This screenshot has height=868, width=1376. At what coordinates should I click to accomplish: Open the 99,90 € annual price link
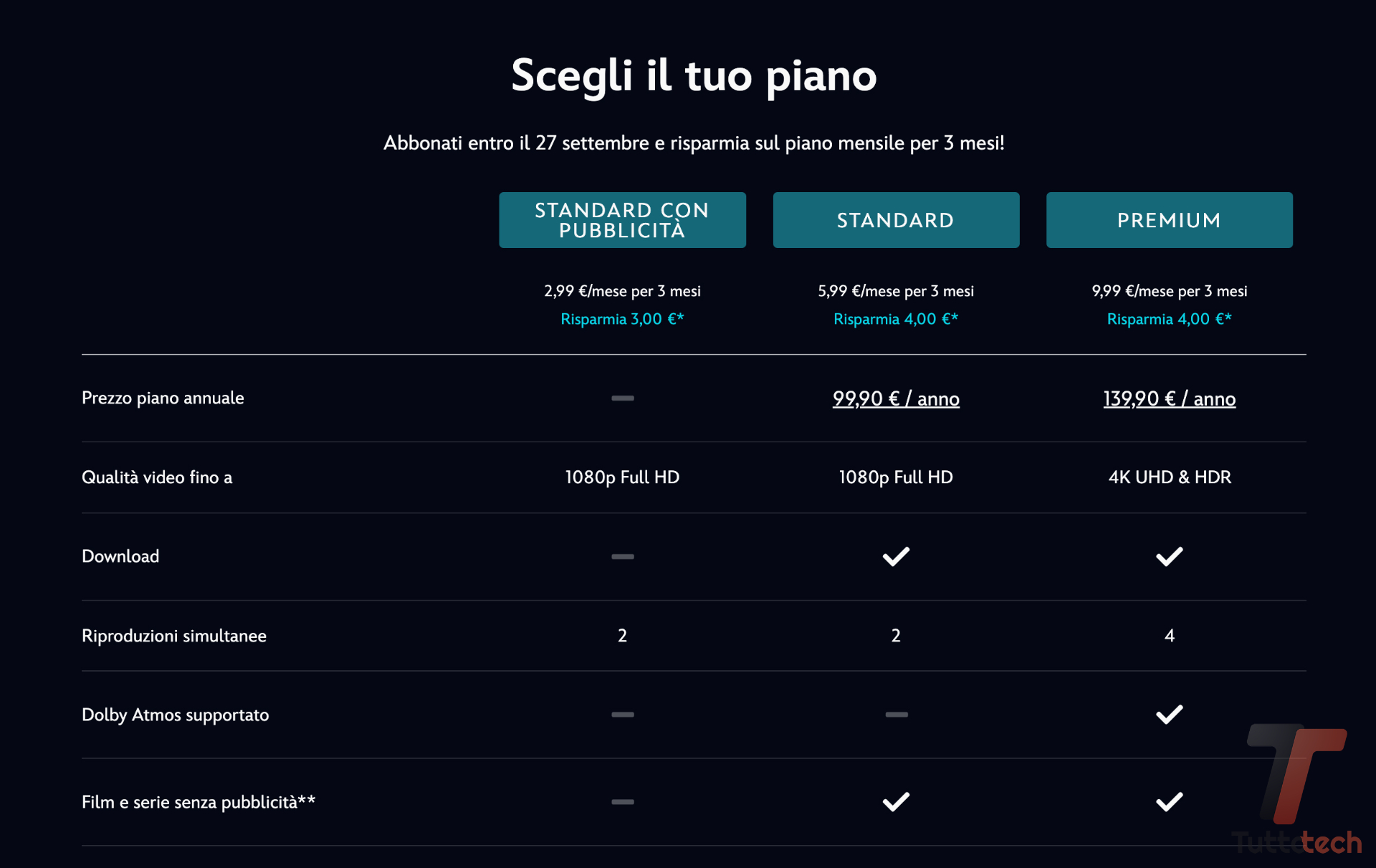point(896,399)
